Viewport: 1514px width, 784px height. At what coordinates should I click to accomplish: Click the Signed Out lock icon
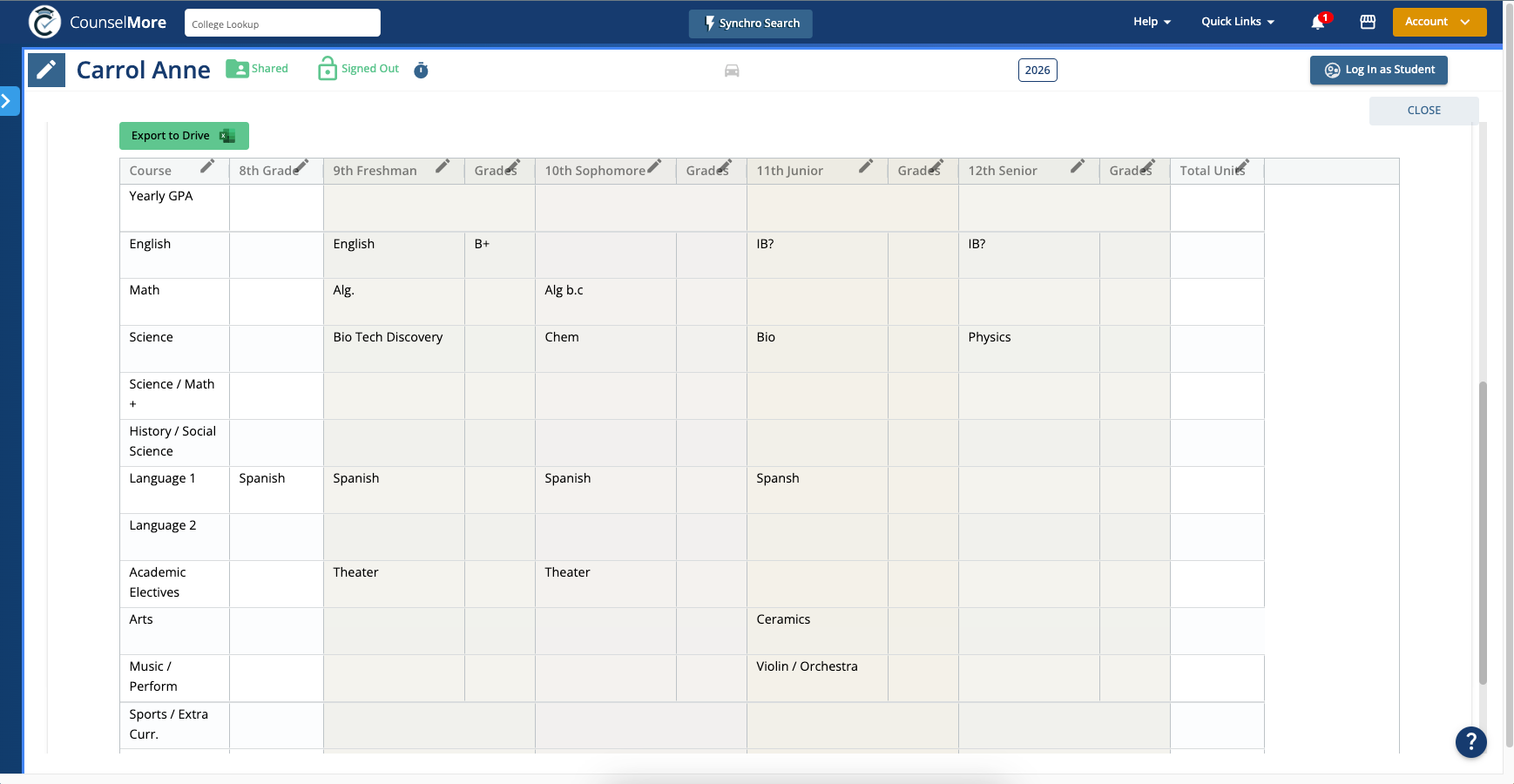point(328,69)
